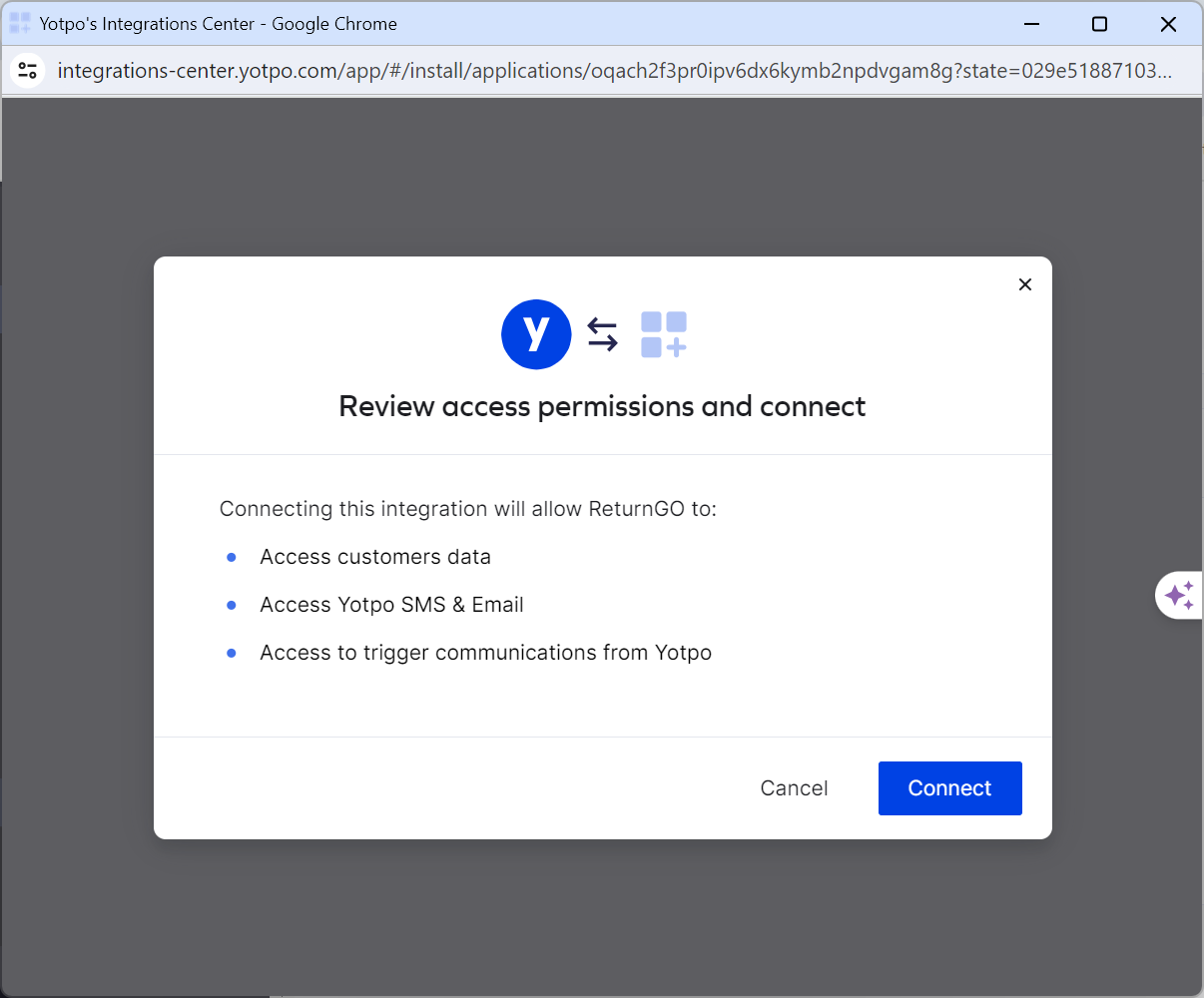Click the trigger communications from Yotpo text
The width and height of the screenshot is (1204, 998).
pos(486,653)
